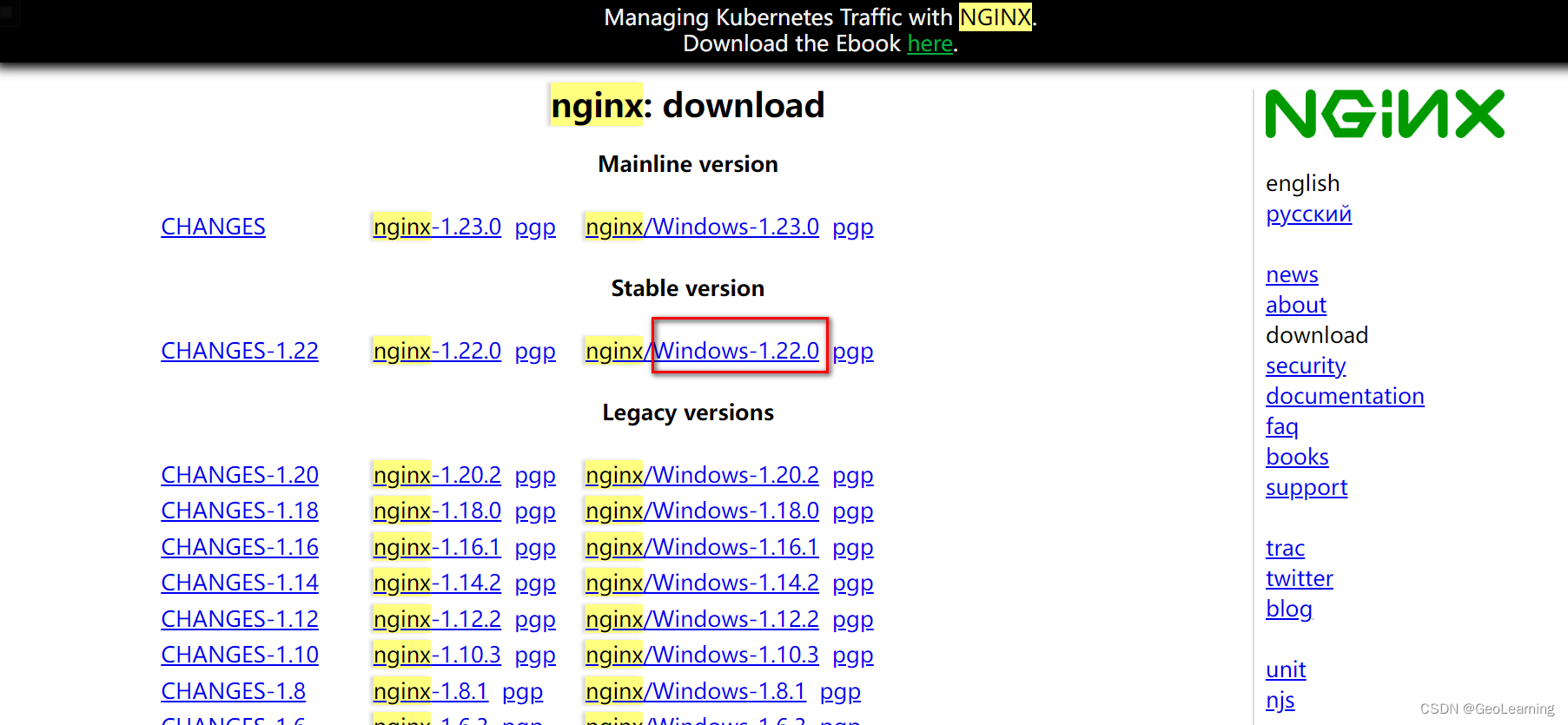1568x725 pixels.
Task: Open the CHANGES-1.18 link
Action: click(240, 511)
